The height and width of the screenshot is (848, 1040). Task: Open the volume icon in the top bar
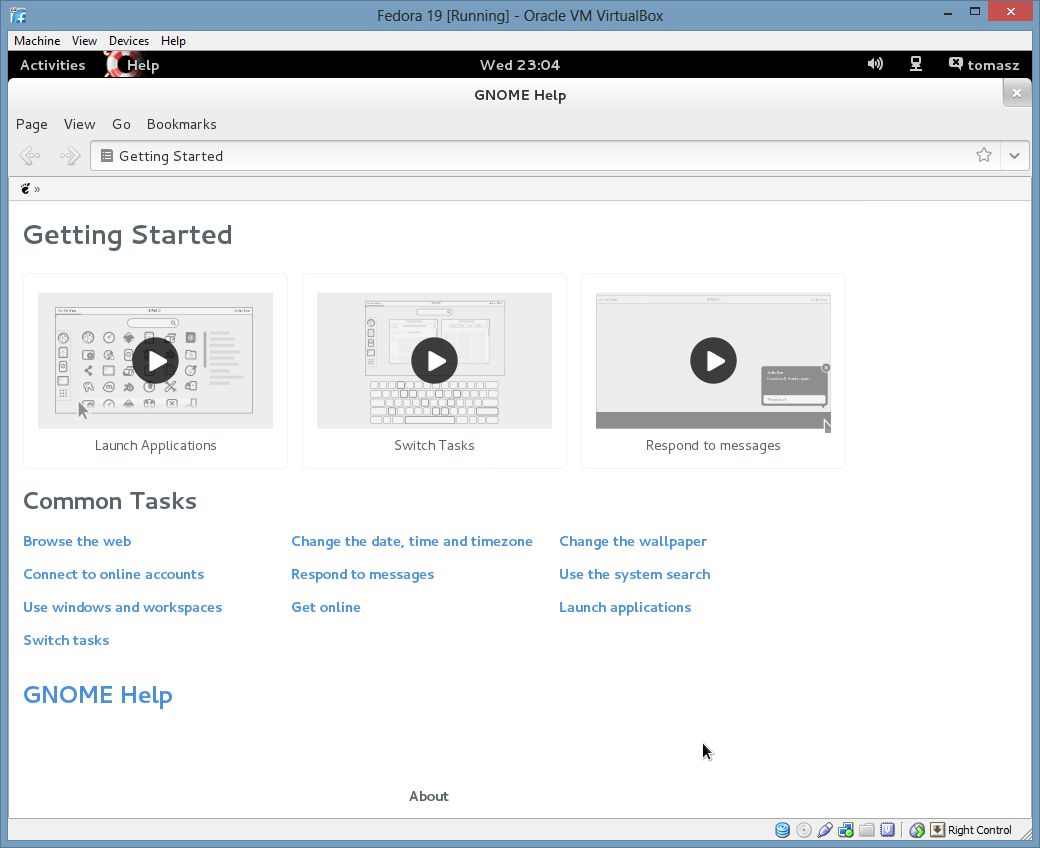(x=875, y=64)
